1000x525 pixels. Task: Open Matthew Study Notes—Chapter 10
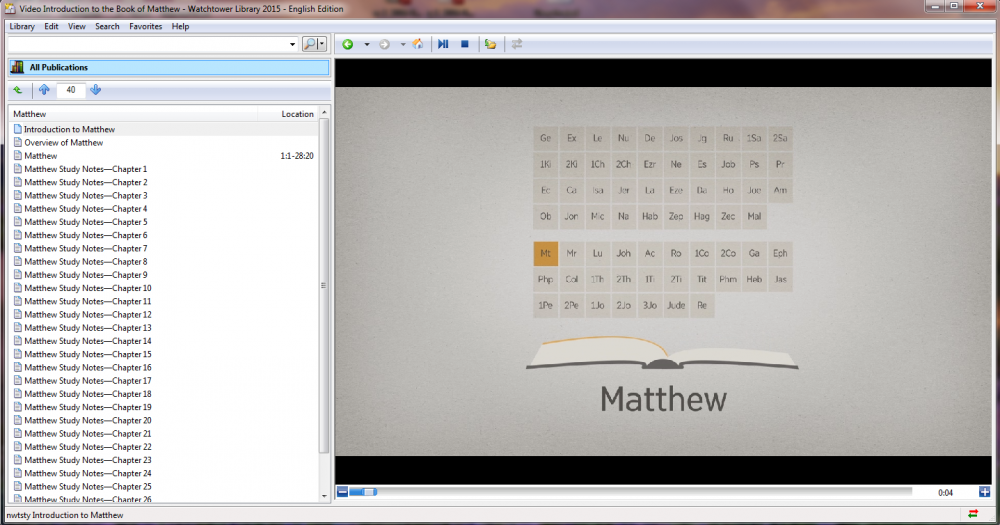pos(88,288)
